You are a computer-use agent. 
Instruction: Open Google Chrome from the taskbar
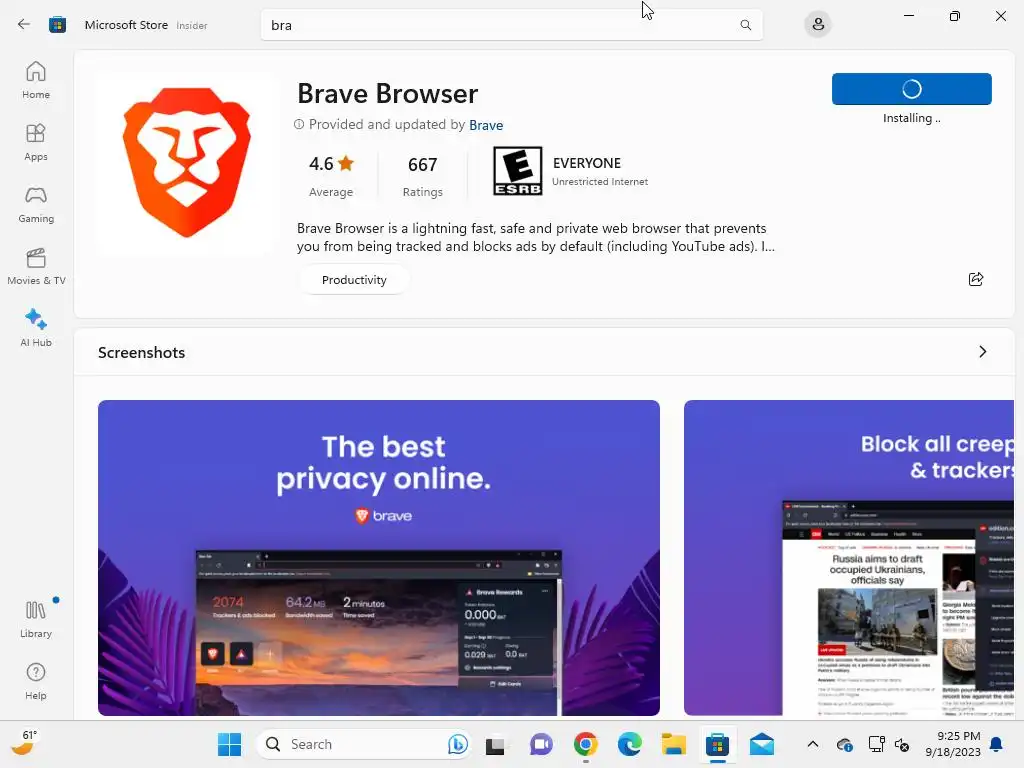[586, 744]
